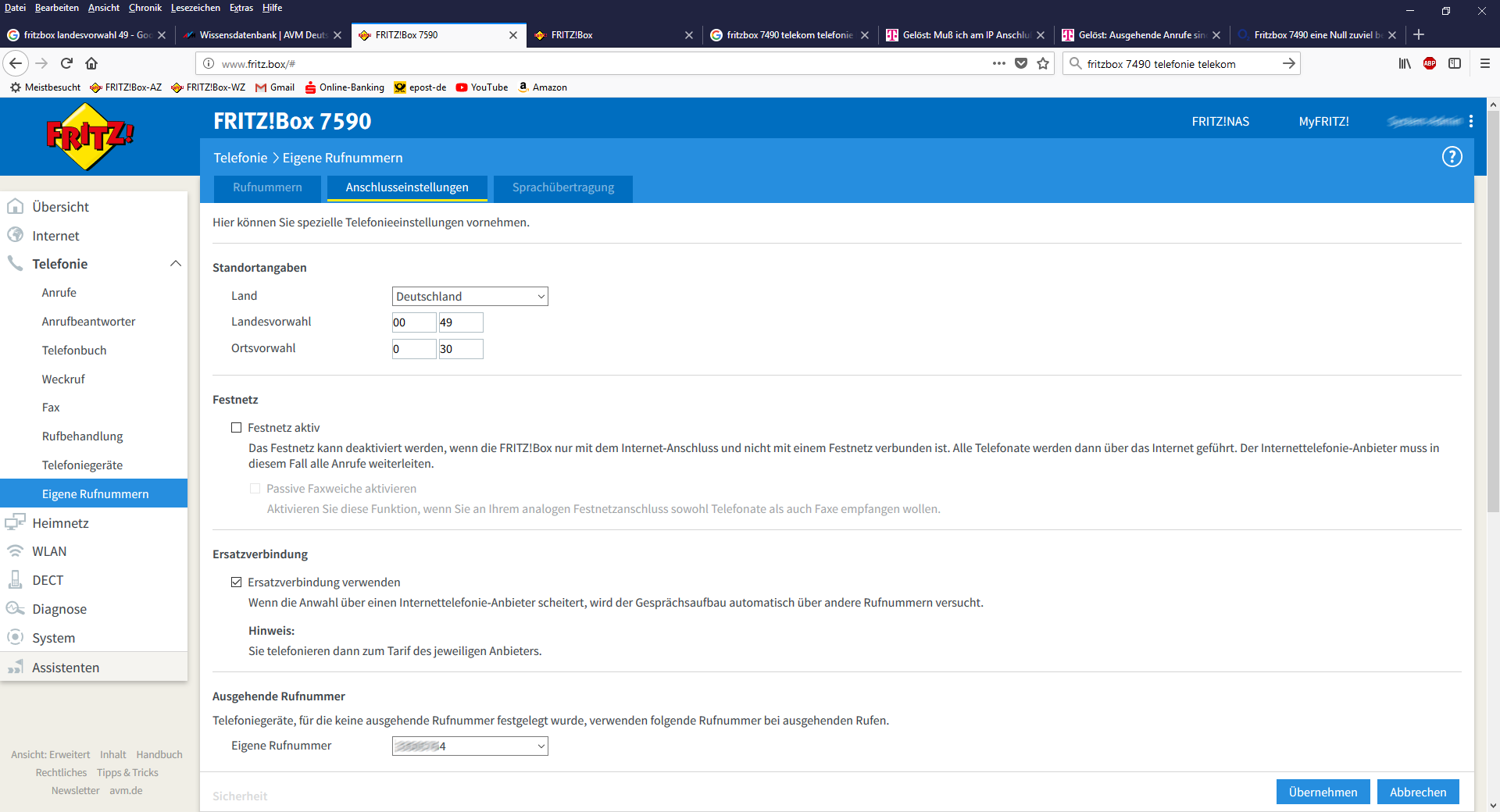Reload the page
The height and width of the screenshot is (812, 1500).
[x=67, y=63]
